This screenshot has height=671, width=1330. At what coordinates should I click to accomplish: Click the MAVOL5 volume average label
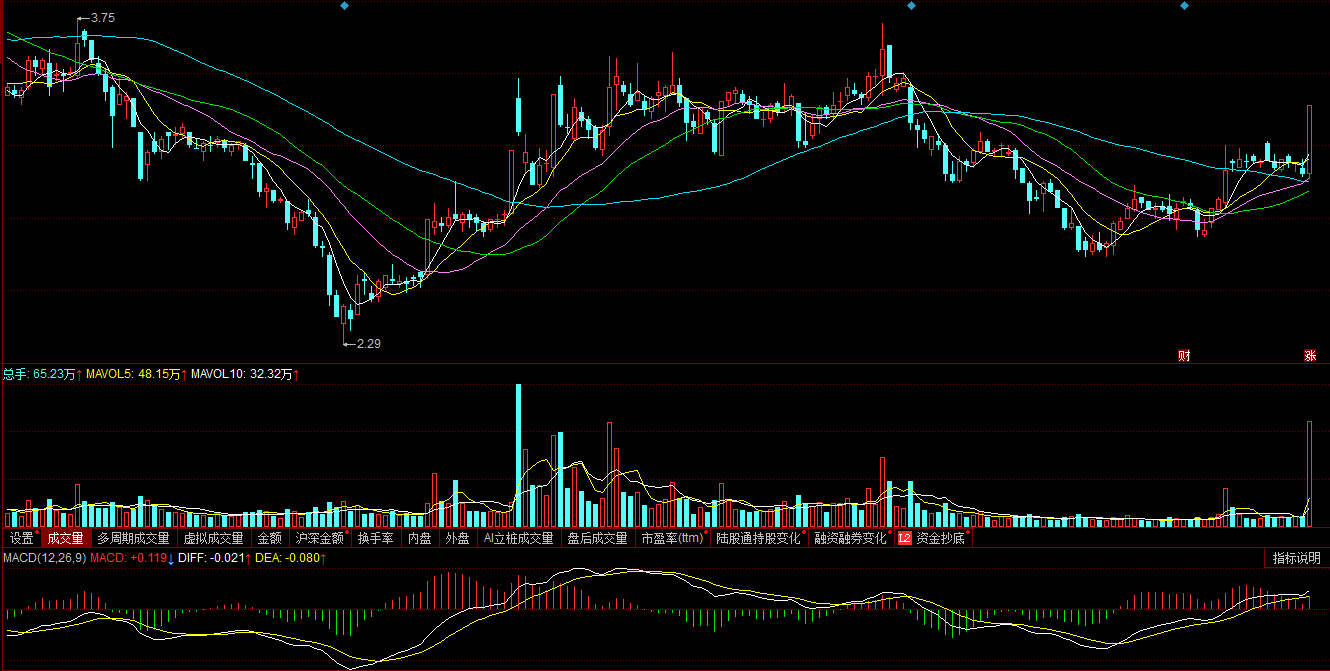coord(134,374)
